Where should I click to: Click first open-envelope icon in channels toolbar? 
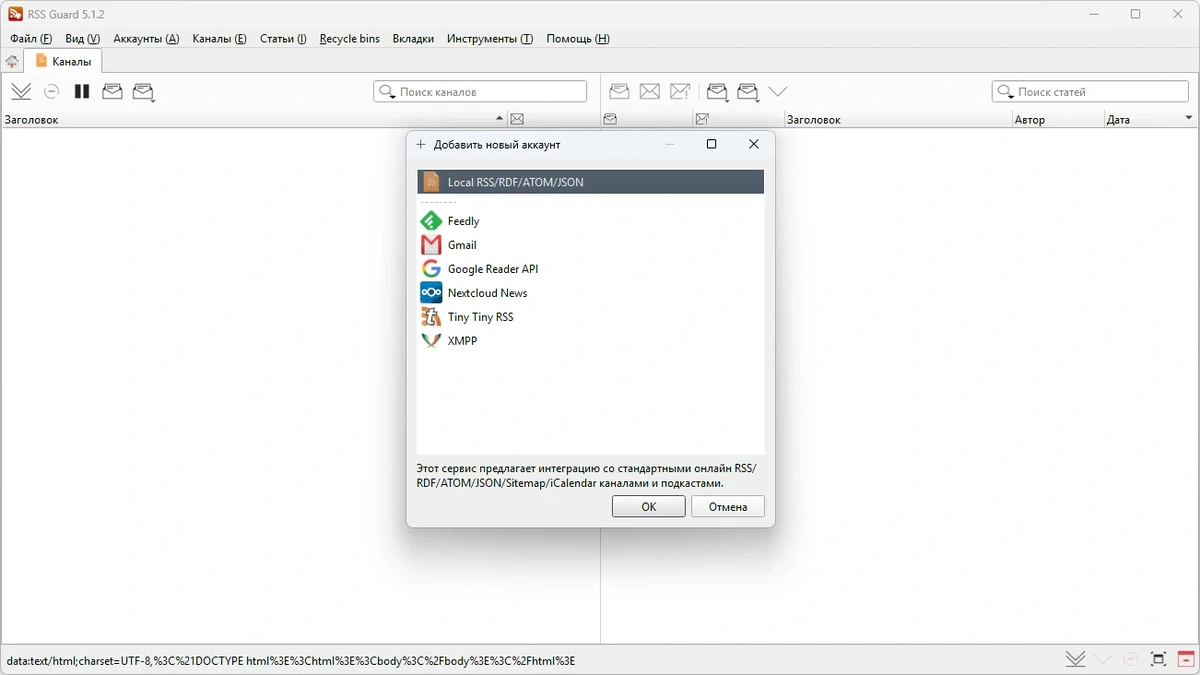112,91
